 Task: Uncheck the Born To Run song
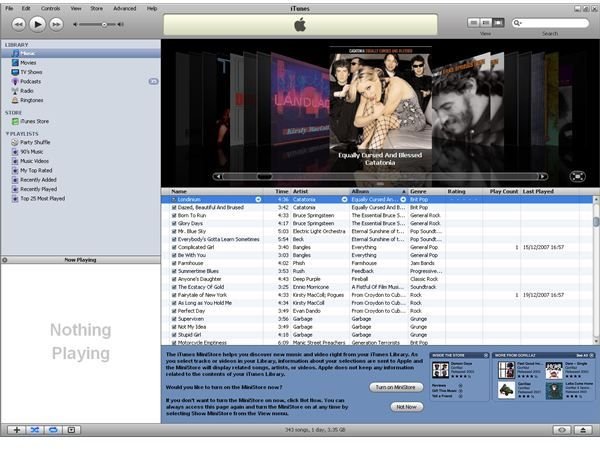174,216
